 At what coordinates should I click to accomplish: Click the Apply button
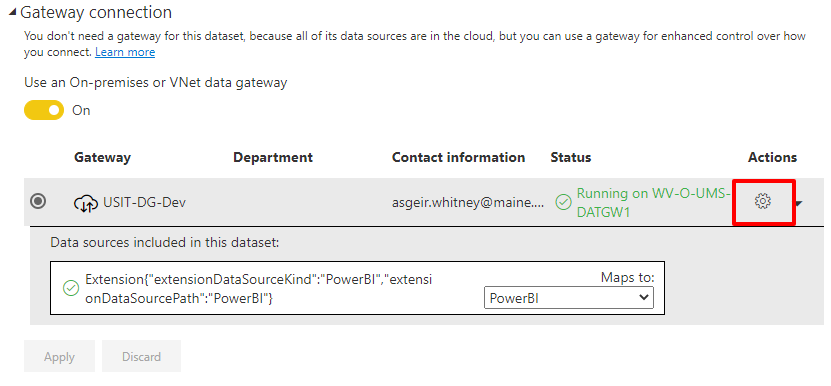59,356
